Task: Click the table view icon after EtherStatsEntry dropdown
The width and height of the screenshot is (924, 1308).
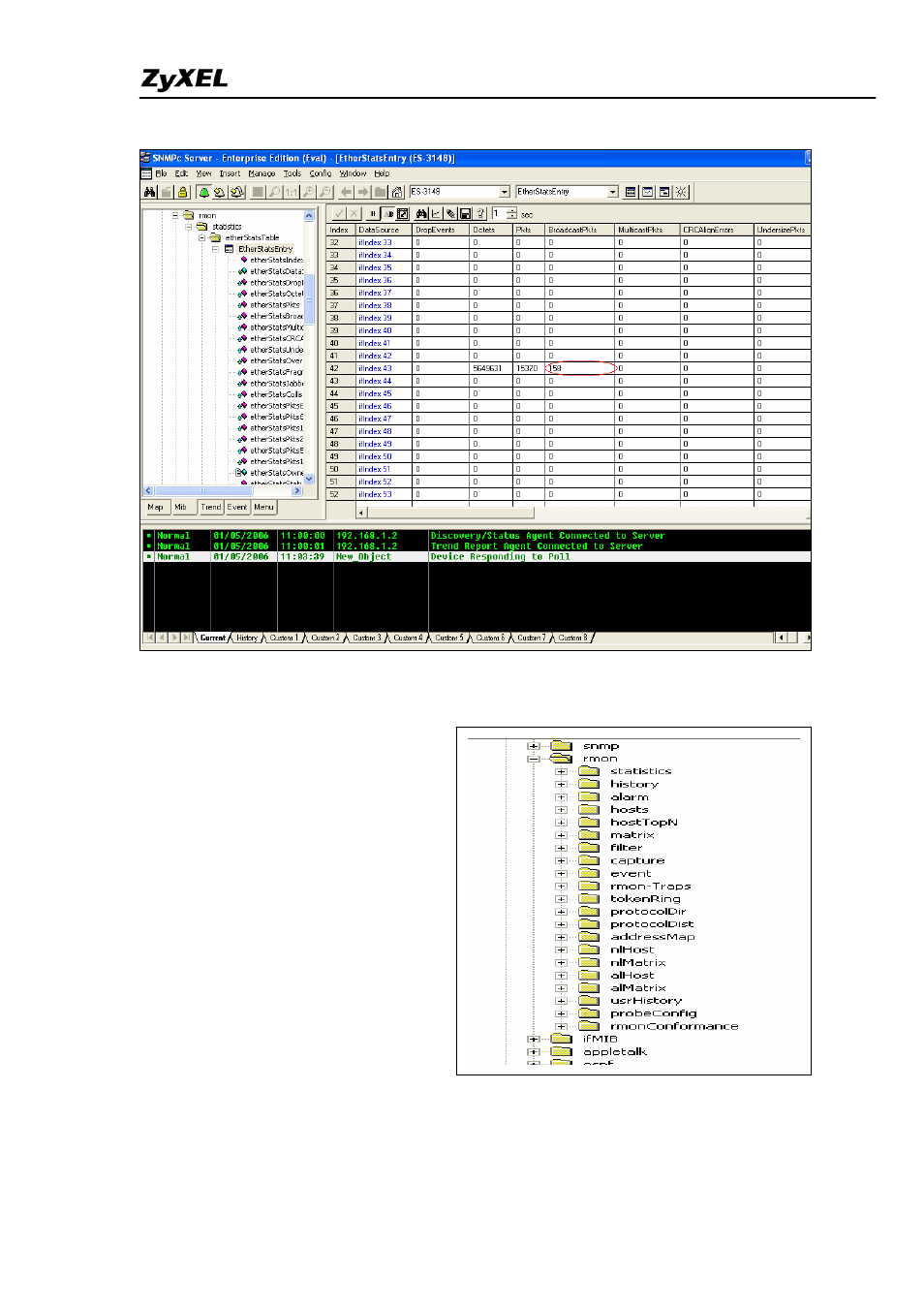Action: (x=631, y=192)
